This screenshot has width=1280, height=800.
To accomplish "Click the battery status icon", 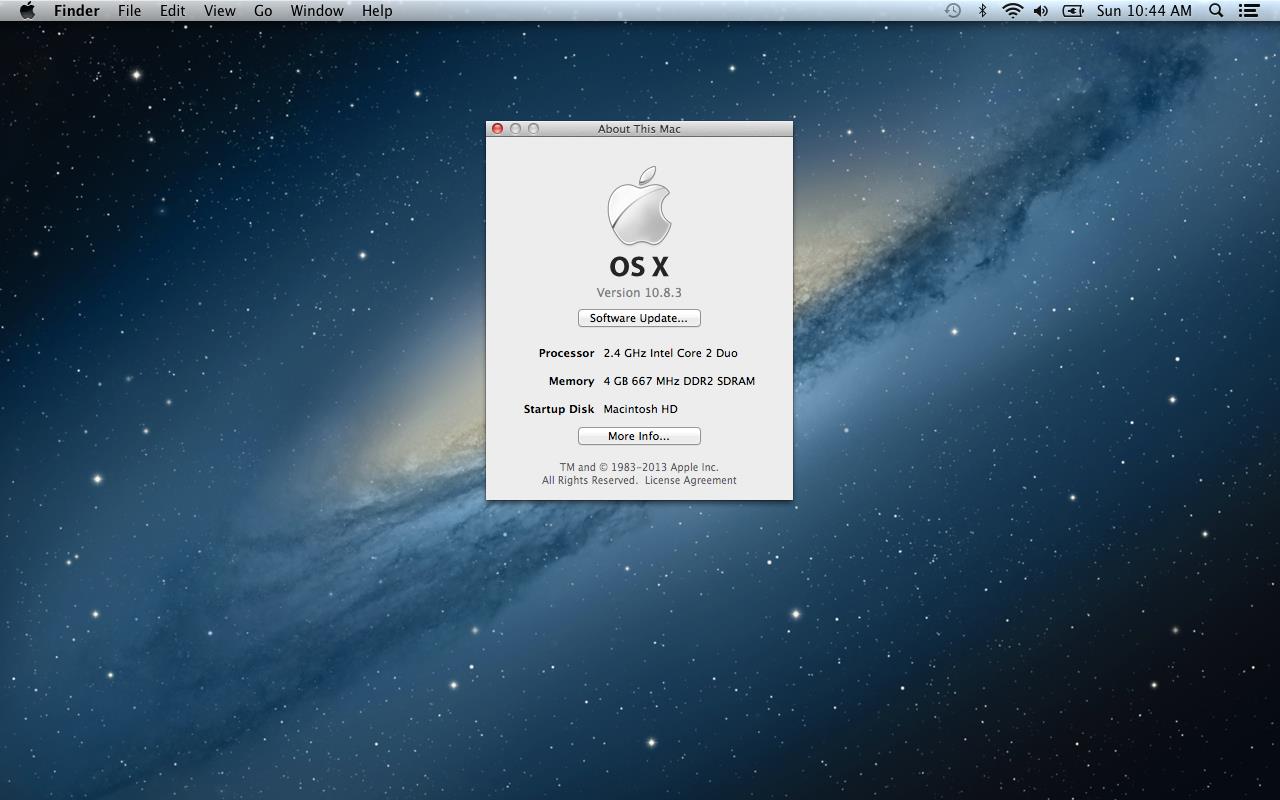I will 1073,11.
